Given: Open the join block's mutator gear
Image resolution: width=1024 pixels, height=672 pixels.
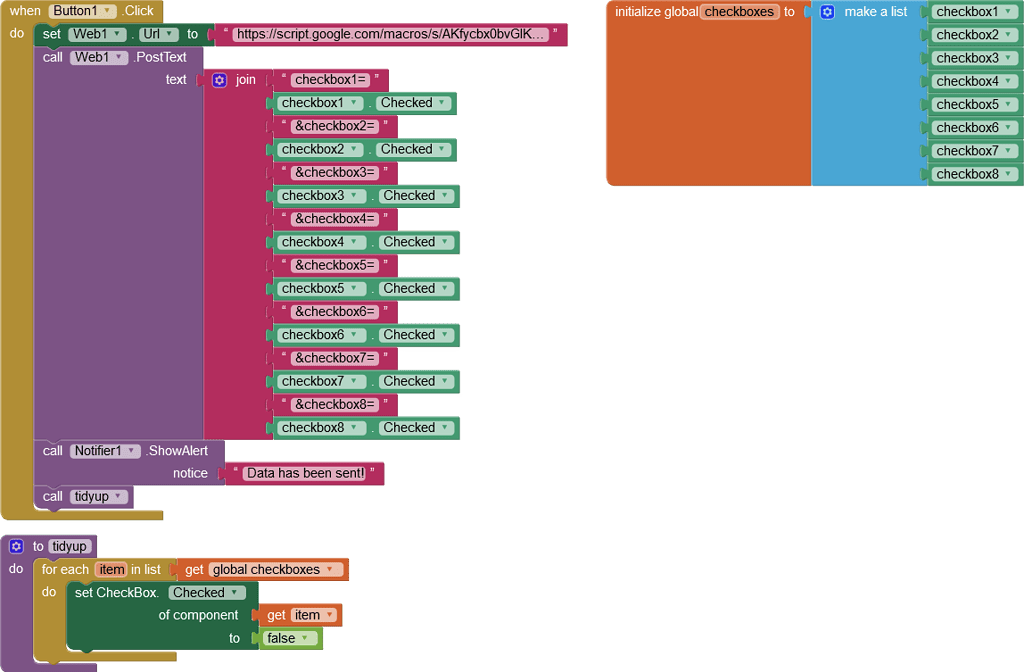Looking at the screenshot, I should pos(219,79).
